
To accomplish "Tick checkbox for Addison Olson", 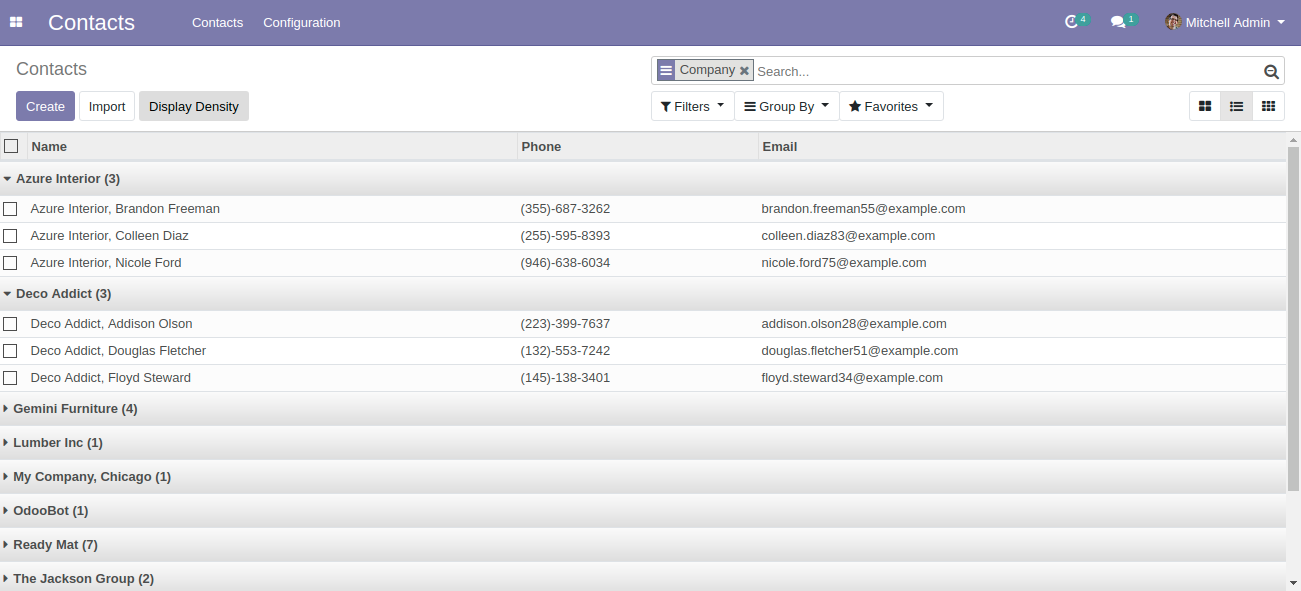I will coord(10,324).
